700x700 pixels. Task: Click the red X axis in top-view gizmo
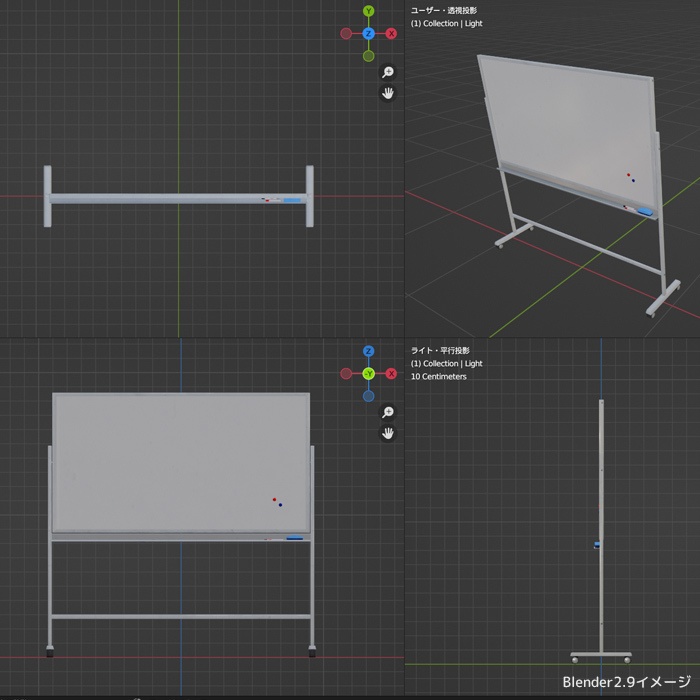tap(391, 33)
